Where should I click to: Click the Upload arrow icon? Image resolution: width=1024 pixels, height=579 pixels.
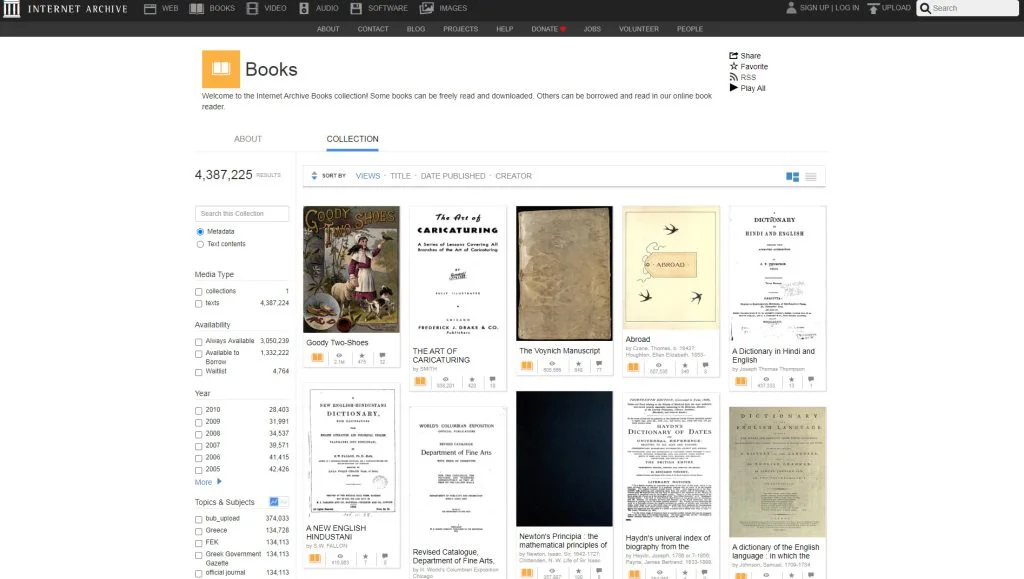pos(873,8)
